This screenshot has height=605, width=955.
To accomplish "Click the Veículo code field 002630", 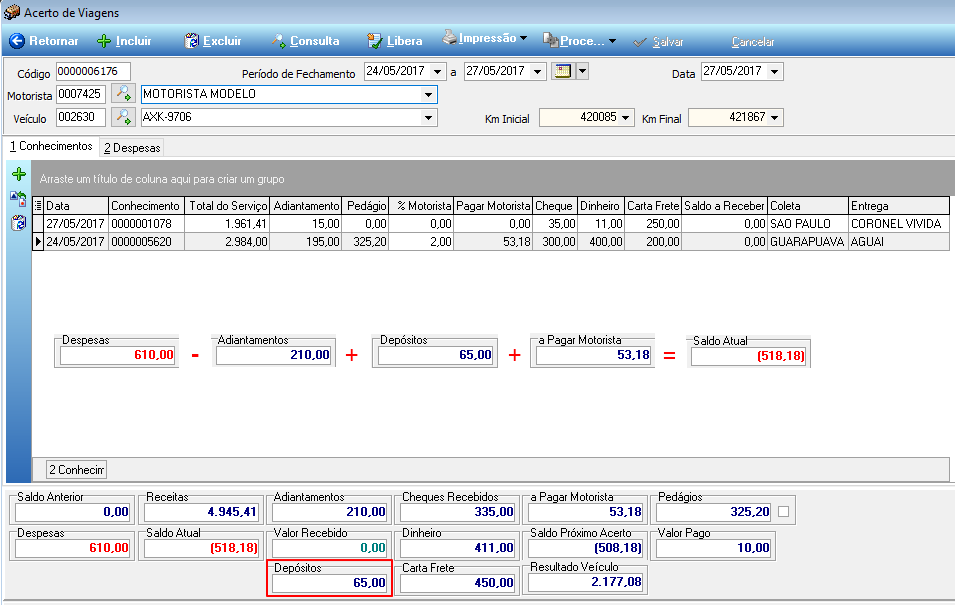I will point(81,116).
